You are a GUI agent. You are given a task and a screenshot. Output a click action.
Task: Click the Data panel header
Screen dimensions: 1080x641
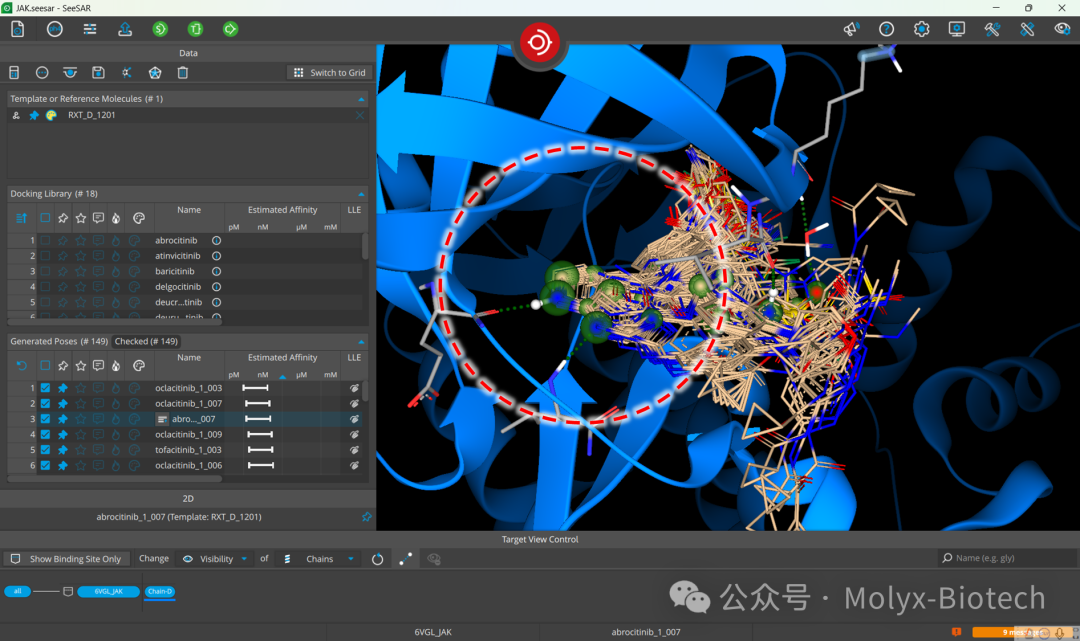pos(188,53)
